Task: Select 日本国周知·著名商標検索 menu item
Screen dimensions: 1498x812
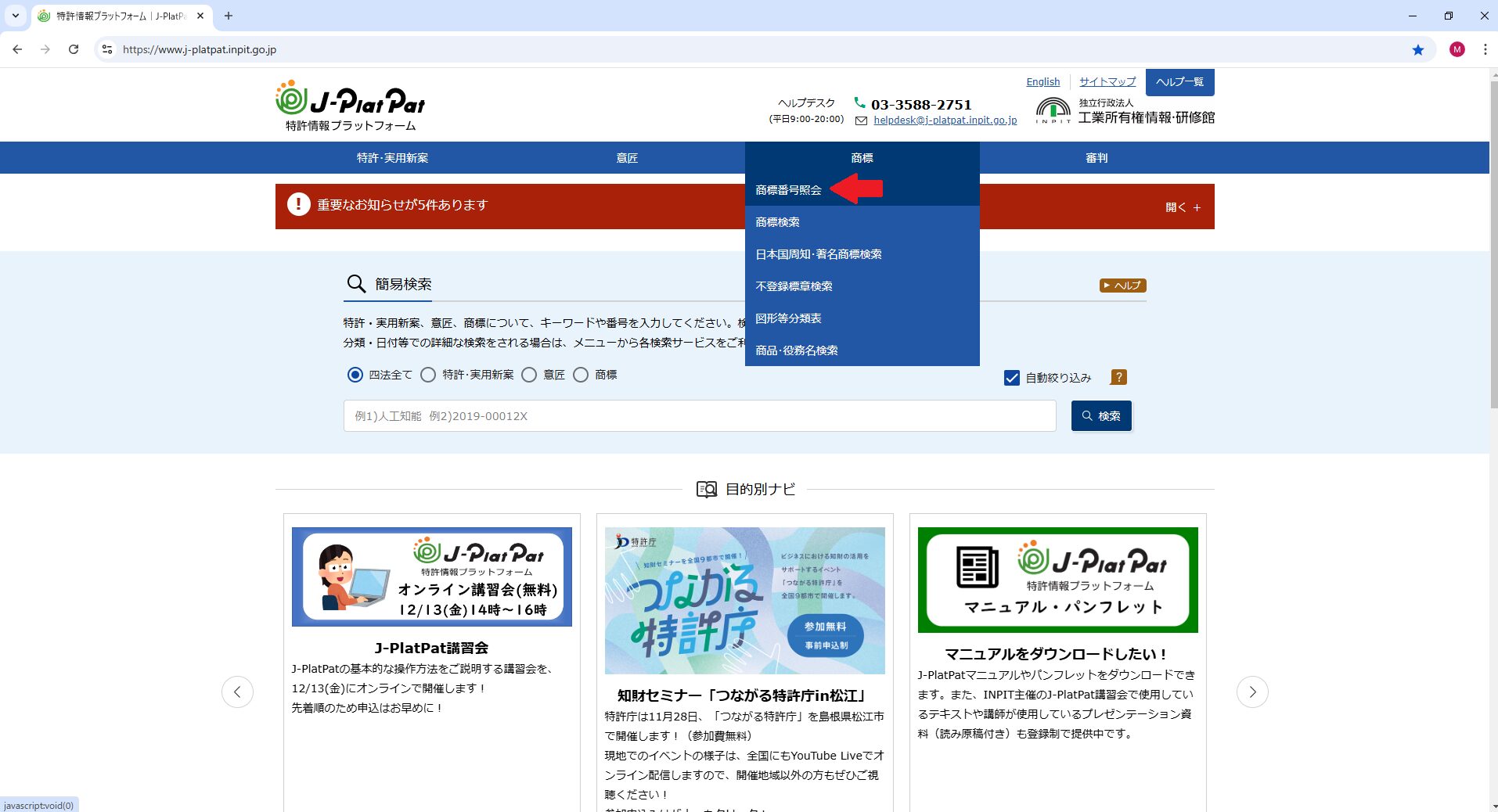Action: click(862, 254)
